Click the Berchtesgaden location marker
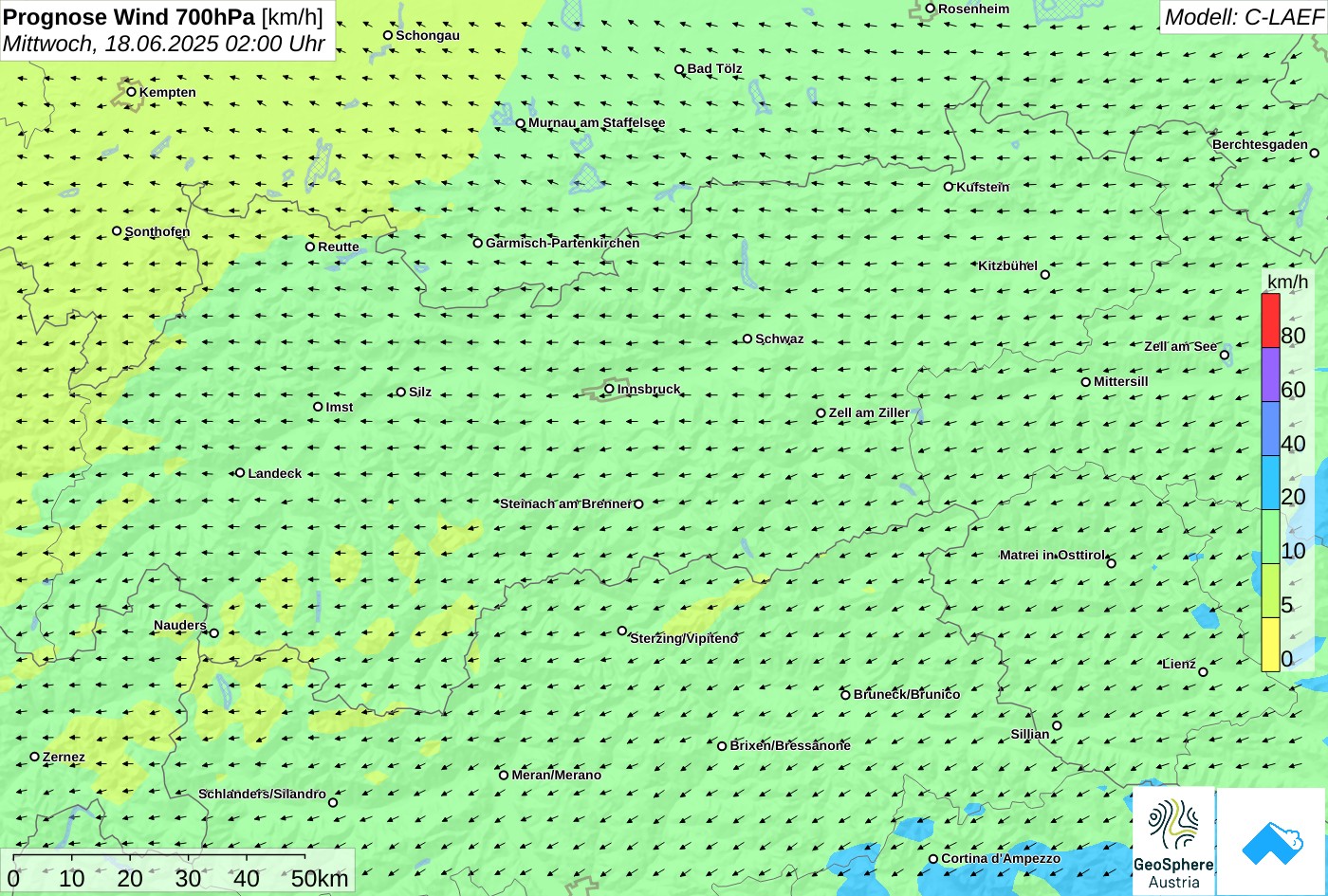Screen dimensions: 1328x896 click(x=1314, y=153)
